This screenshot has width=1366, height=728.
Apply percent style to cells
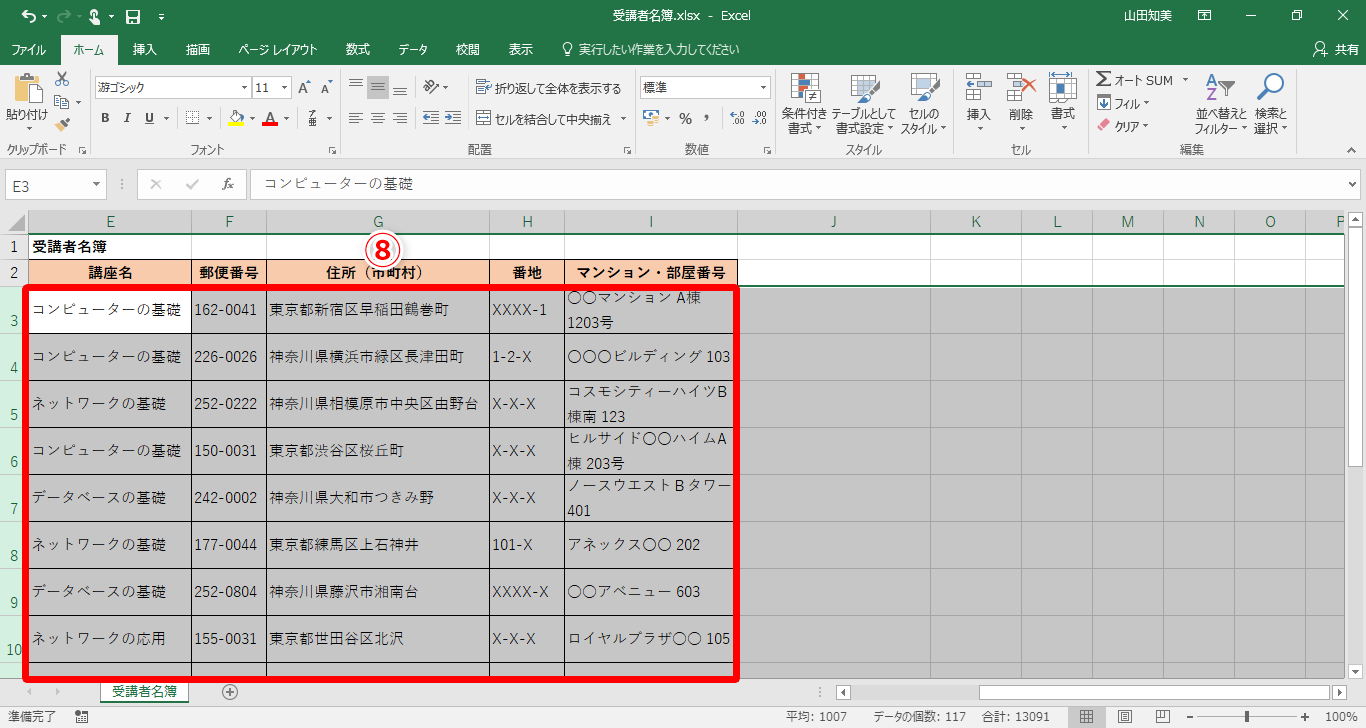point(686,118)
